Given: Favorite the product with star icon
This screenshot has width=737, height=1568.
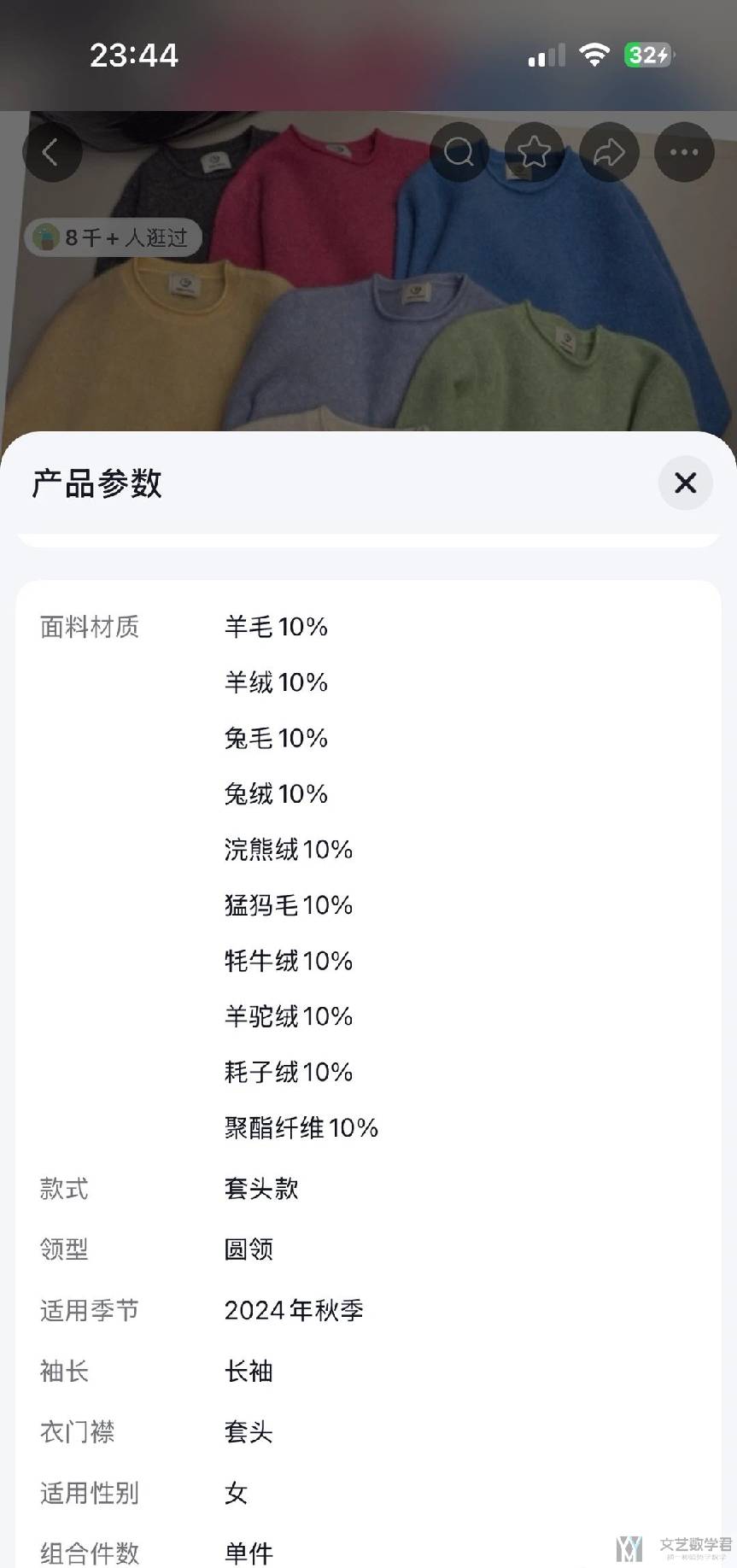Looking at the screenshot, I should 534,153.
